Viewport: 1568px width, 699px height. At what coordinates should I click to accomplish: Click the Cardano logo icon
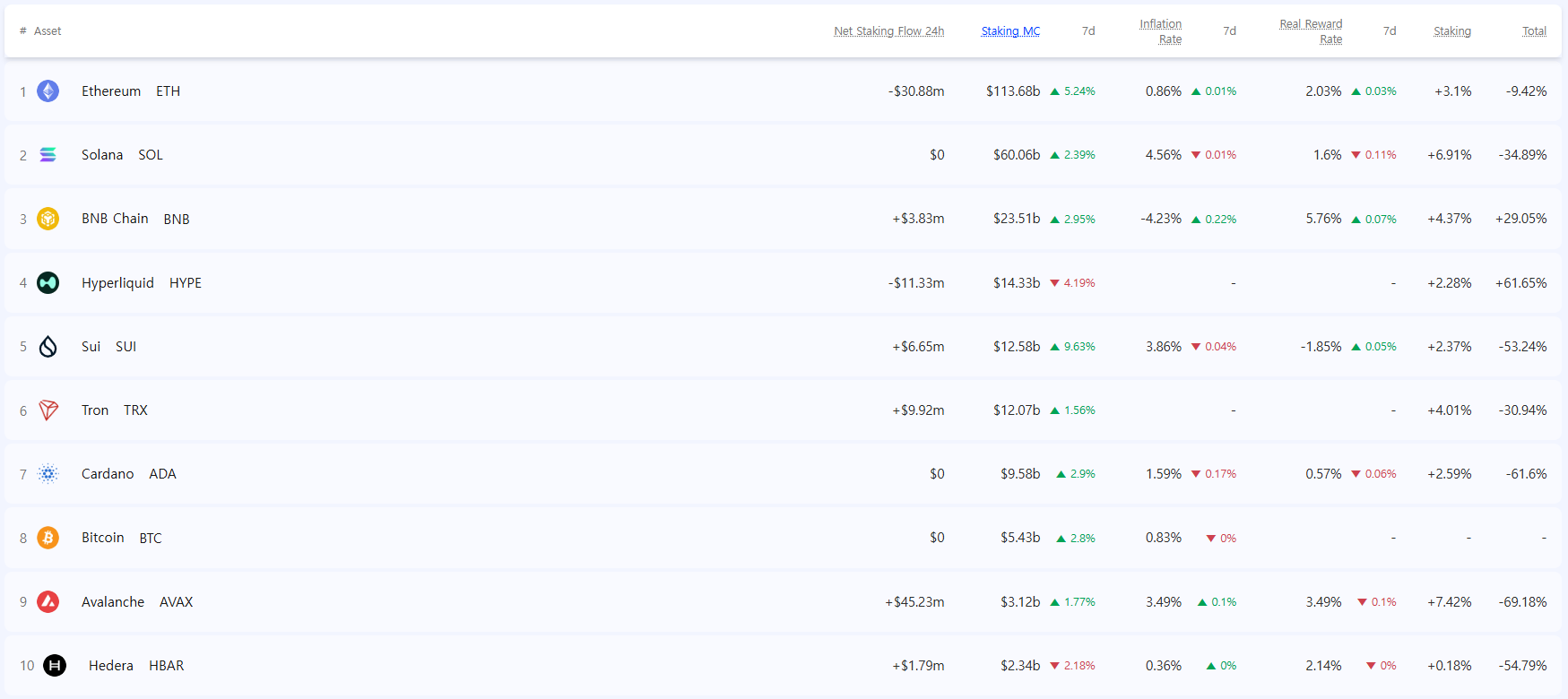click(x=48, y=474)
